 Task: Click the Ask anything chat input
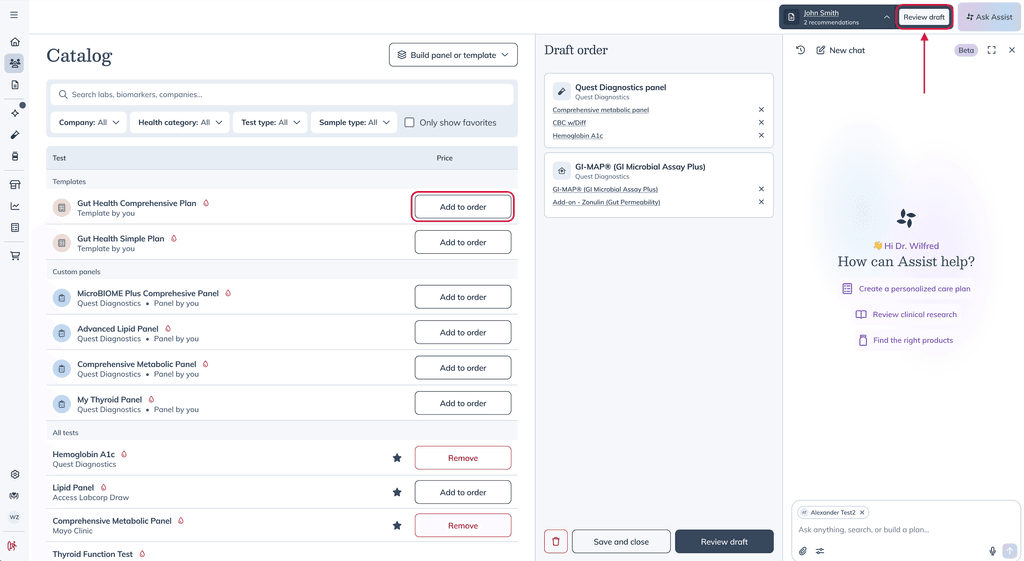click(905, 530)
